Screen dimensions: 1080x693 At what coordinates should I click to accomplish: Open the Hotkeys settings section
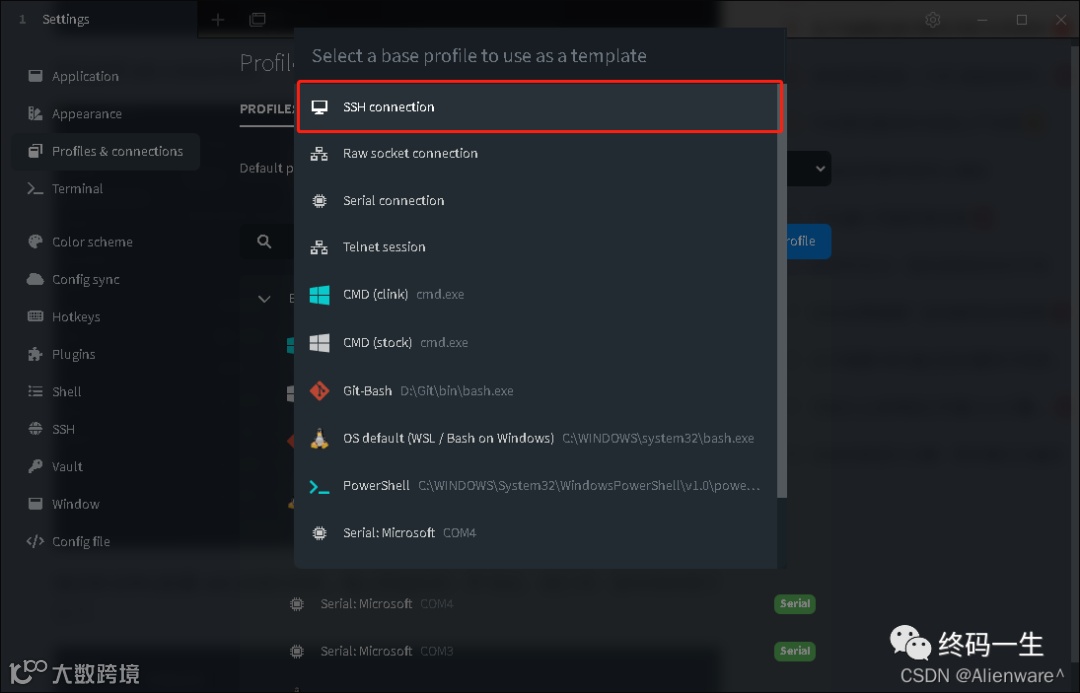tap(76, 317)
